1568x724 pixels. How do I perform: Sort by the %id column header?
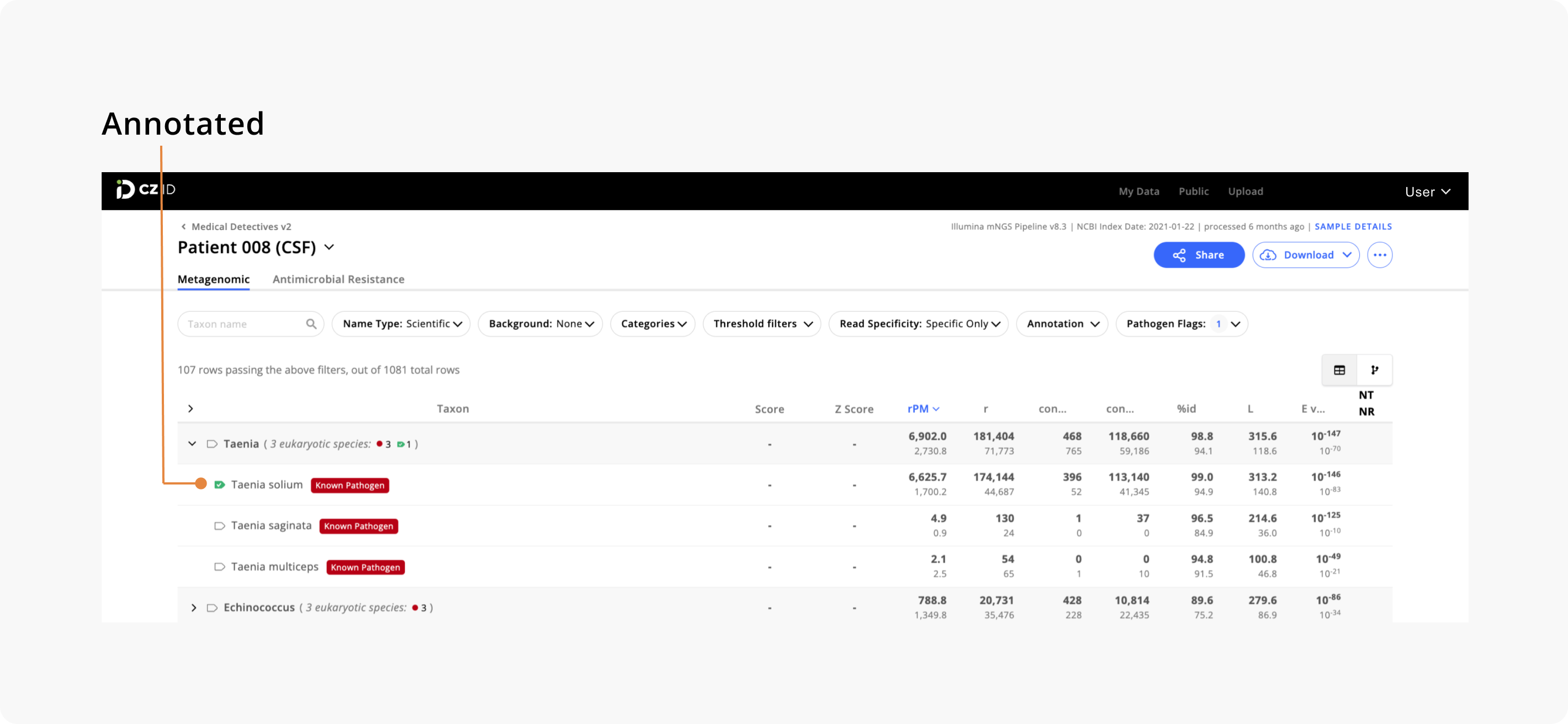point(1186,409)
